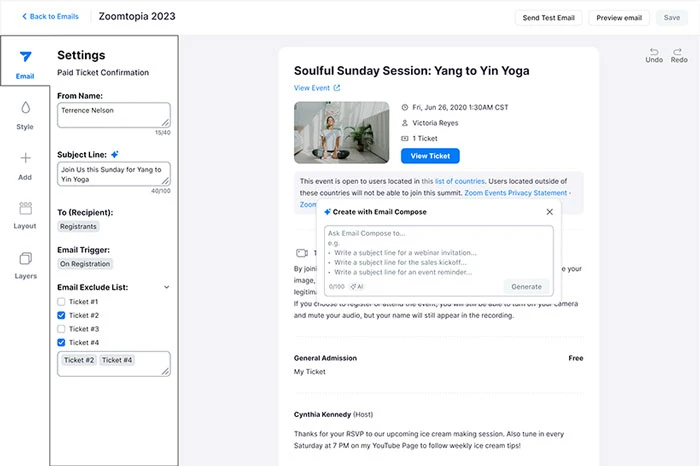Check the Ticket #3 checkbox

[62, 329]
